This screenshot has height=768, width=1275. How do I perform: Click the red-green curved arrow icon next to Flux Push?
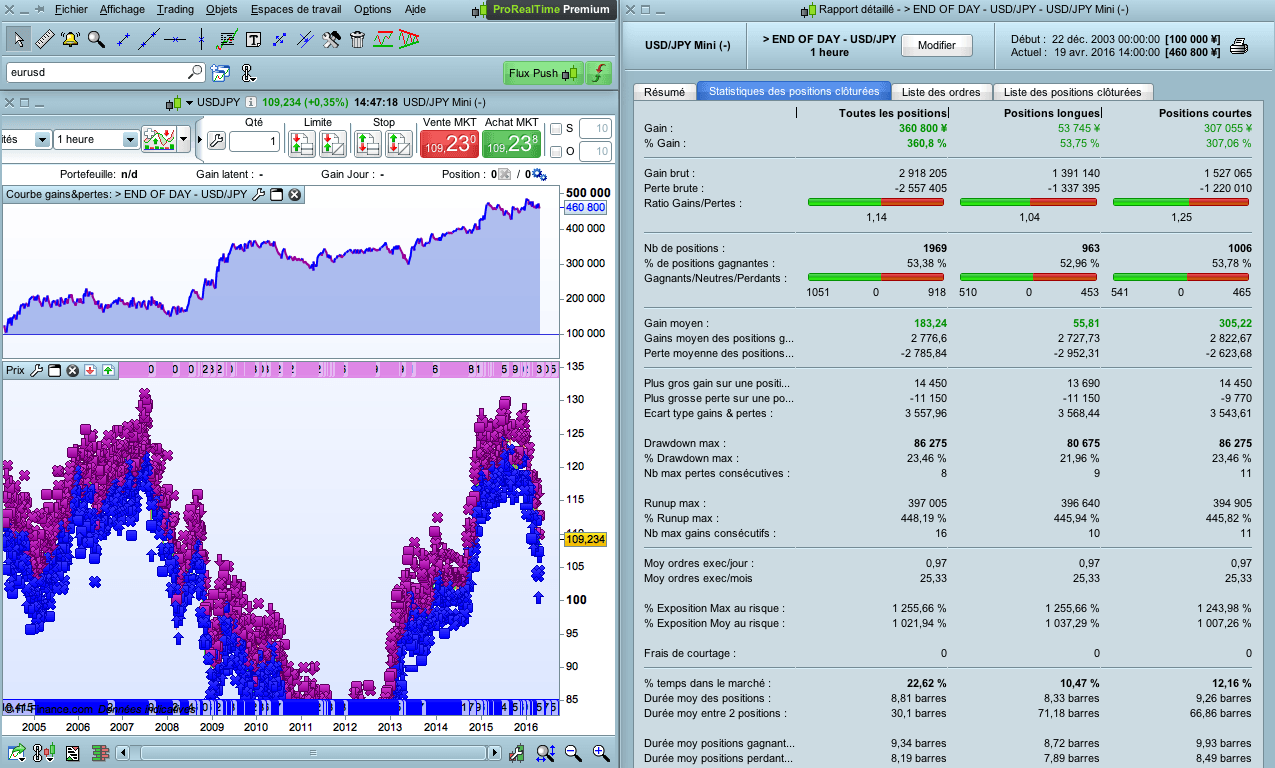click(599, 73)
